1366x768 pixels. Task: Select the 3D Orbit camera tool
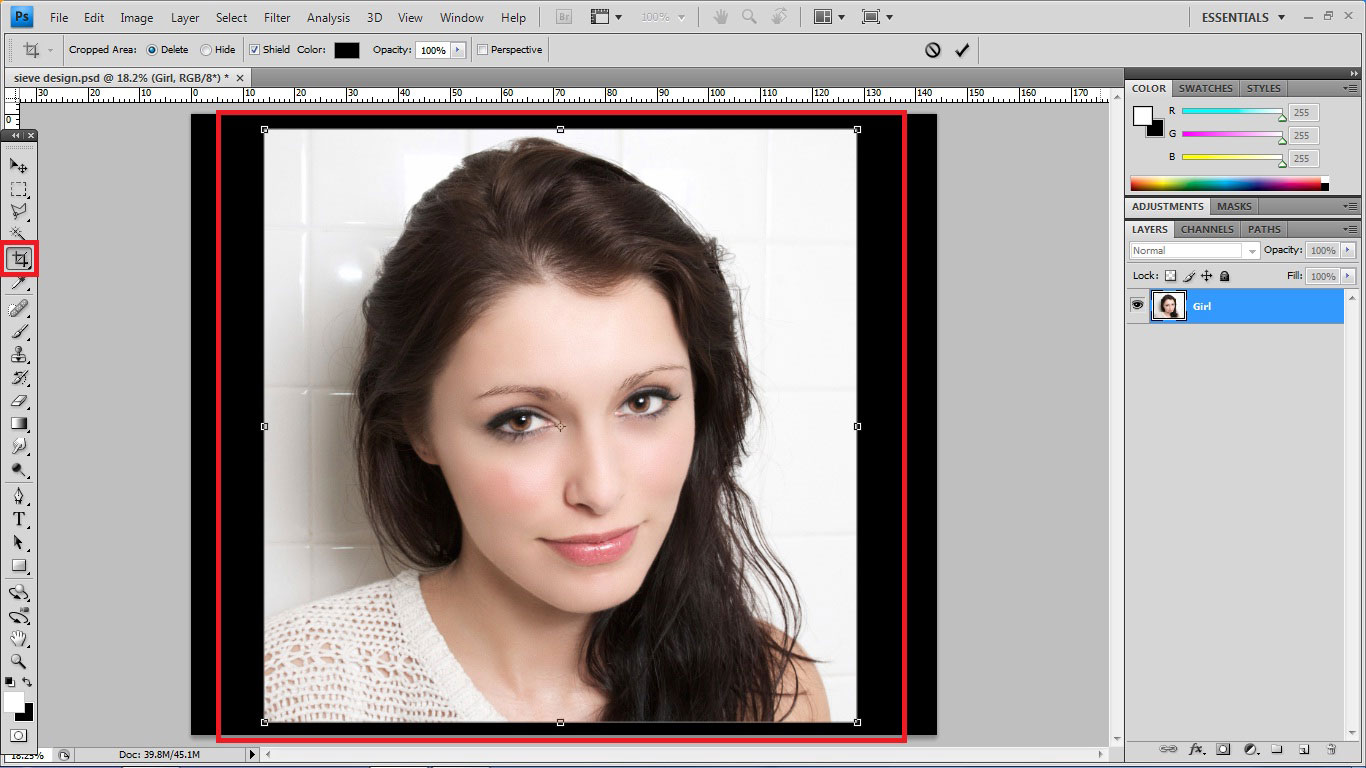19,615
